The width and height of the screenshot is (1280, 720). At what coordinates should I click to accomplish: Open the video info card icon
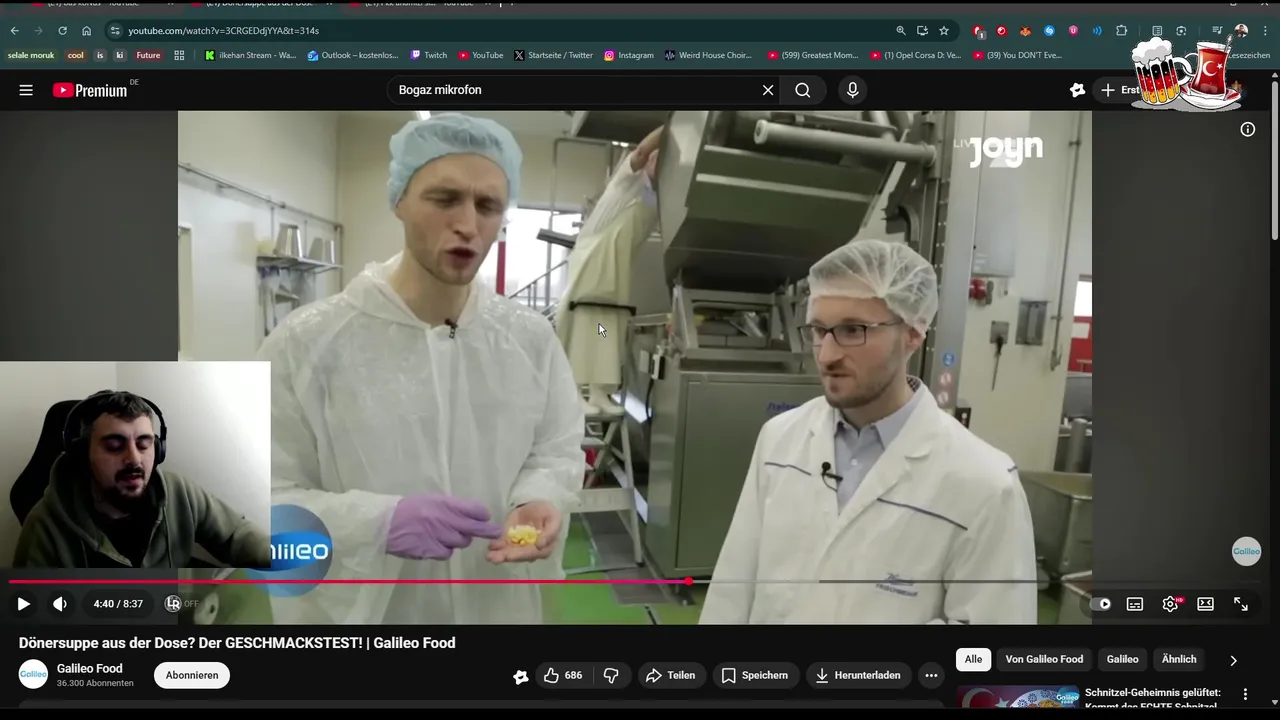click(1248, 129)
